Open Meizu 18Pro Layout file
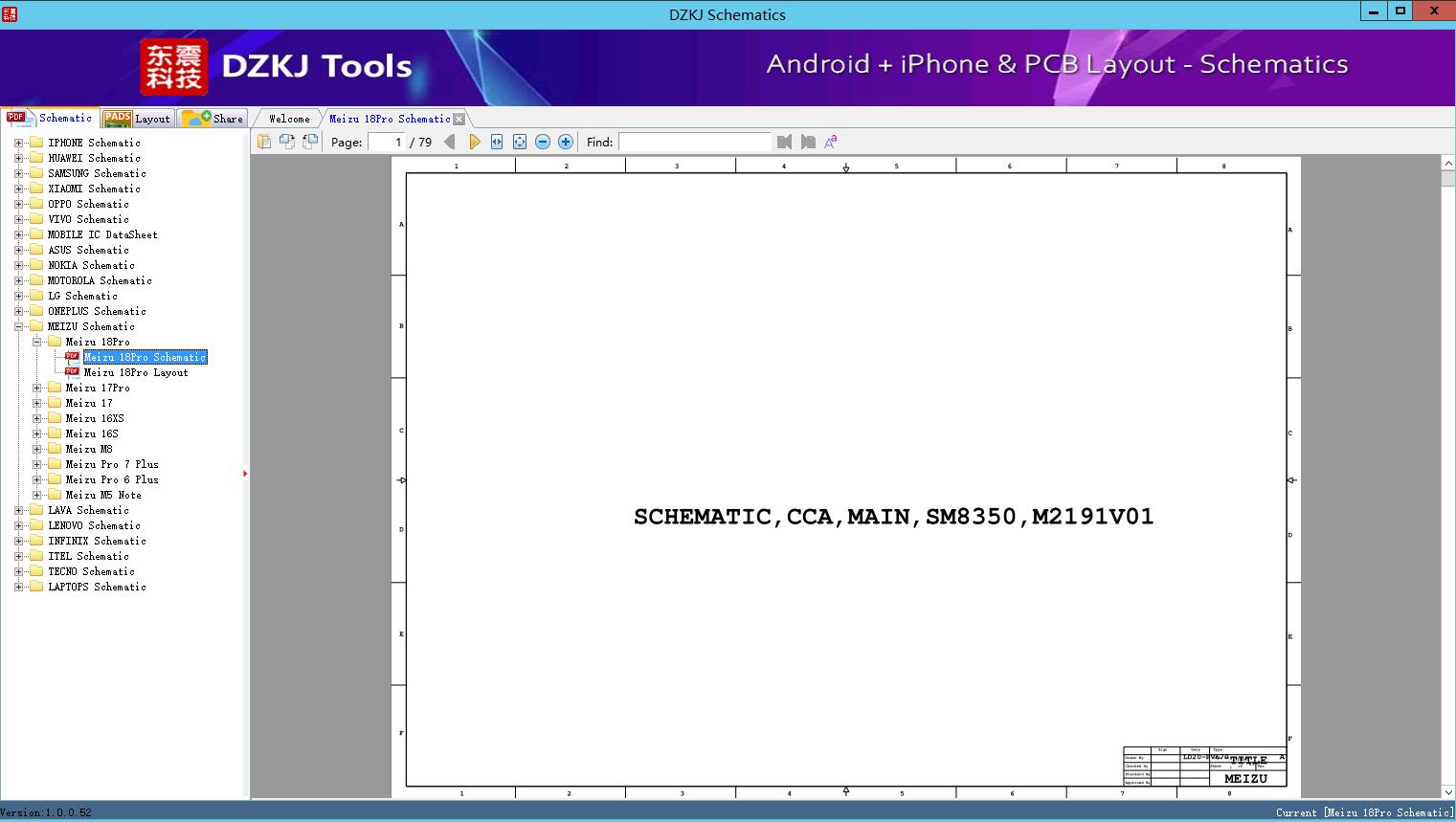The height and width of the screenshot is (822, 1456). point(136,372)
